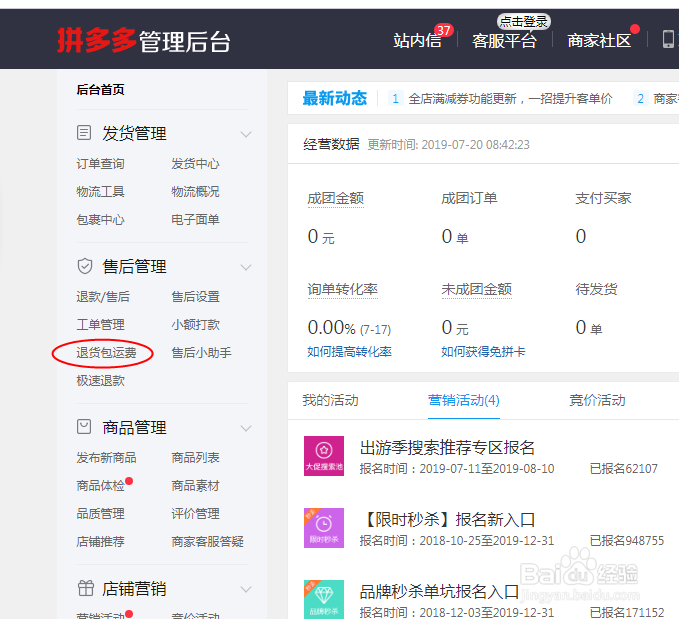679x619 pixels.
Task: Open 商品素材 in sidebar
Action: [x=195, y=486]
